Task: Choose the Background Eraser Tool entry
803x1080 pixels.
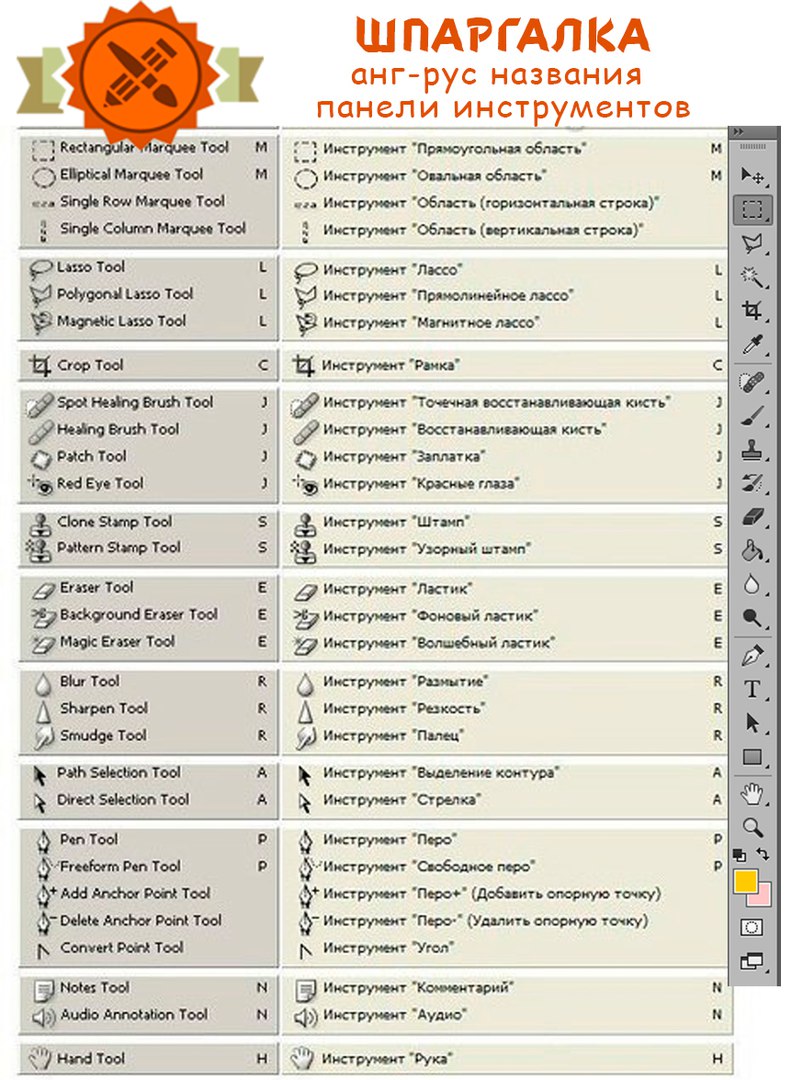Action: click(149, 614)
